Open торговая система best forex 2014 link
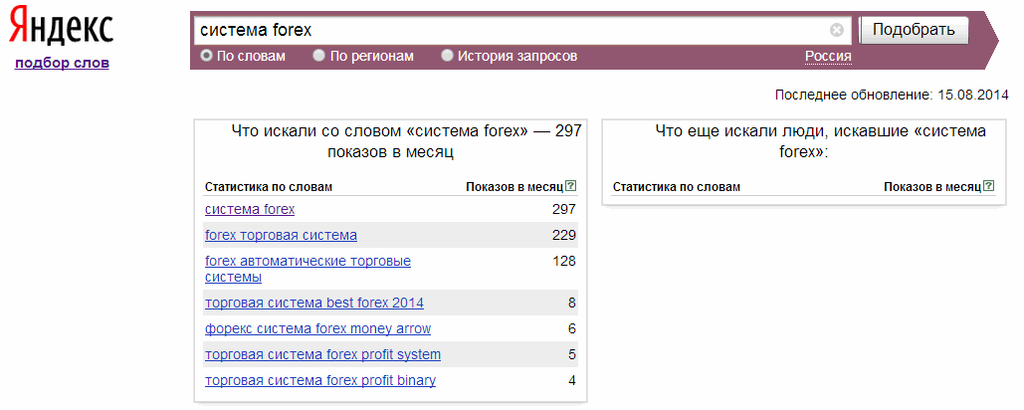The height and width of the screenshot is (410, 1024). click(314, 303)
